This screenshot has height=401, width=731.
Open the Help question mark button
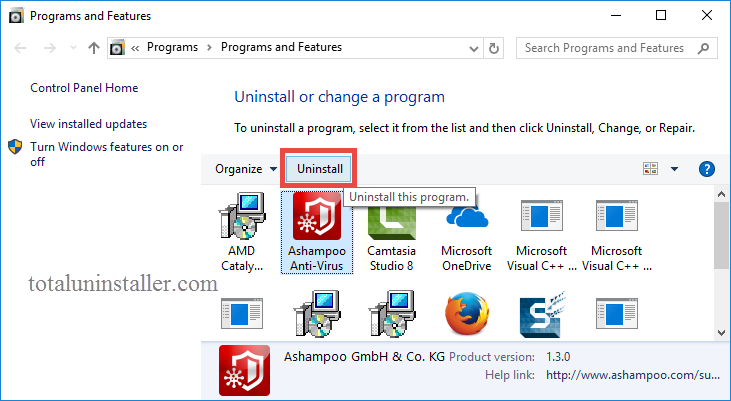click(707, 169)
